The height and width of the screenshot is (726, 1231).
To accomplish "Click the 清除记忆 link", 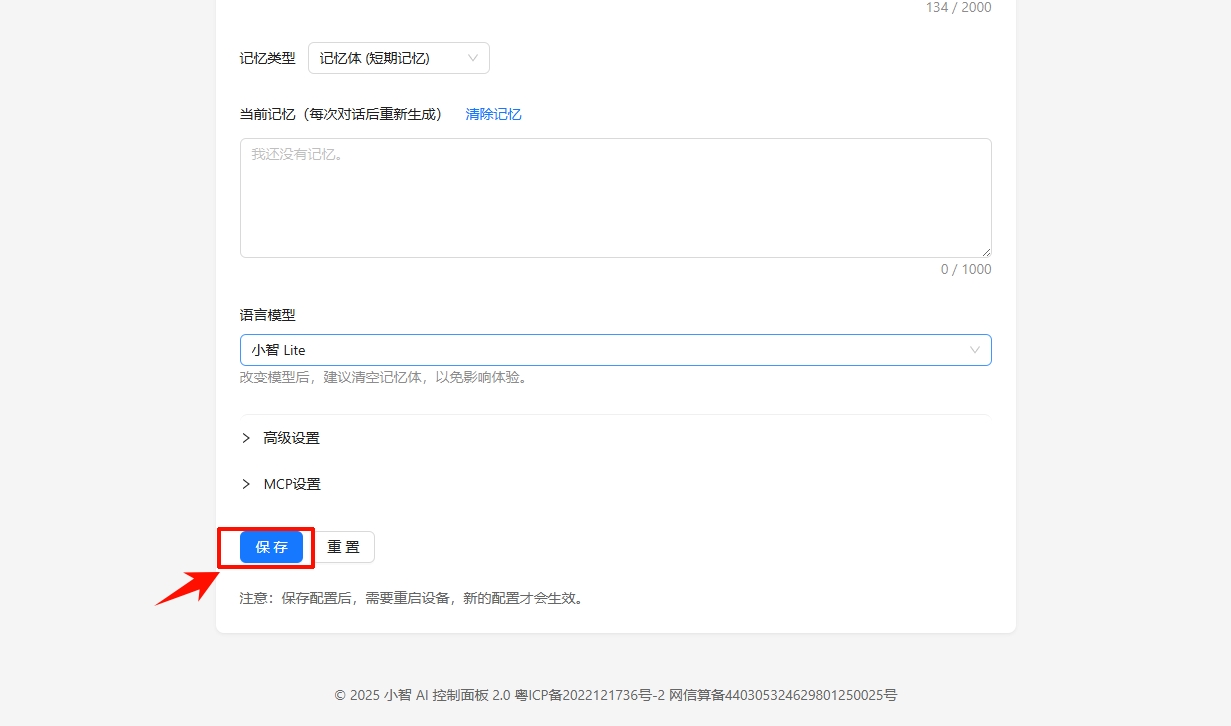I will pos(493,114).
